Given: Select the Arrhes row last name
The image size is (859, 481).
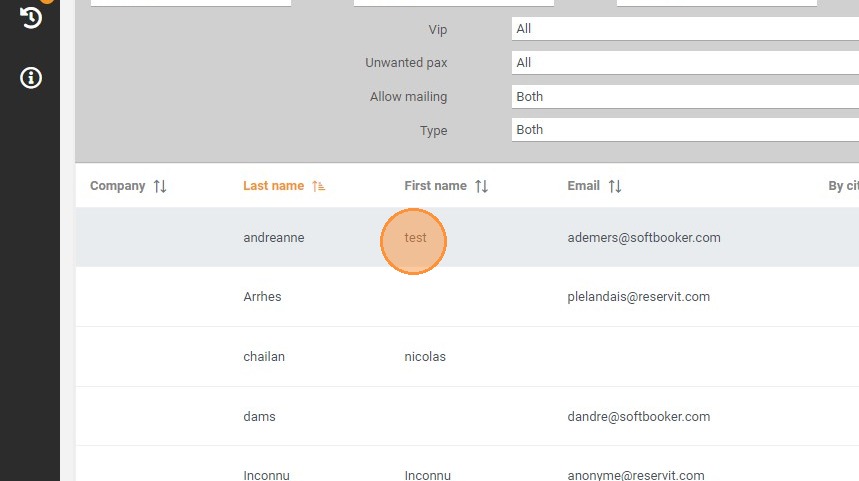Looking at the screenshot, I should click(x=262, y=296).
